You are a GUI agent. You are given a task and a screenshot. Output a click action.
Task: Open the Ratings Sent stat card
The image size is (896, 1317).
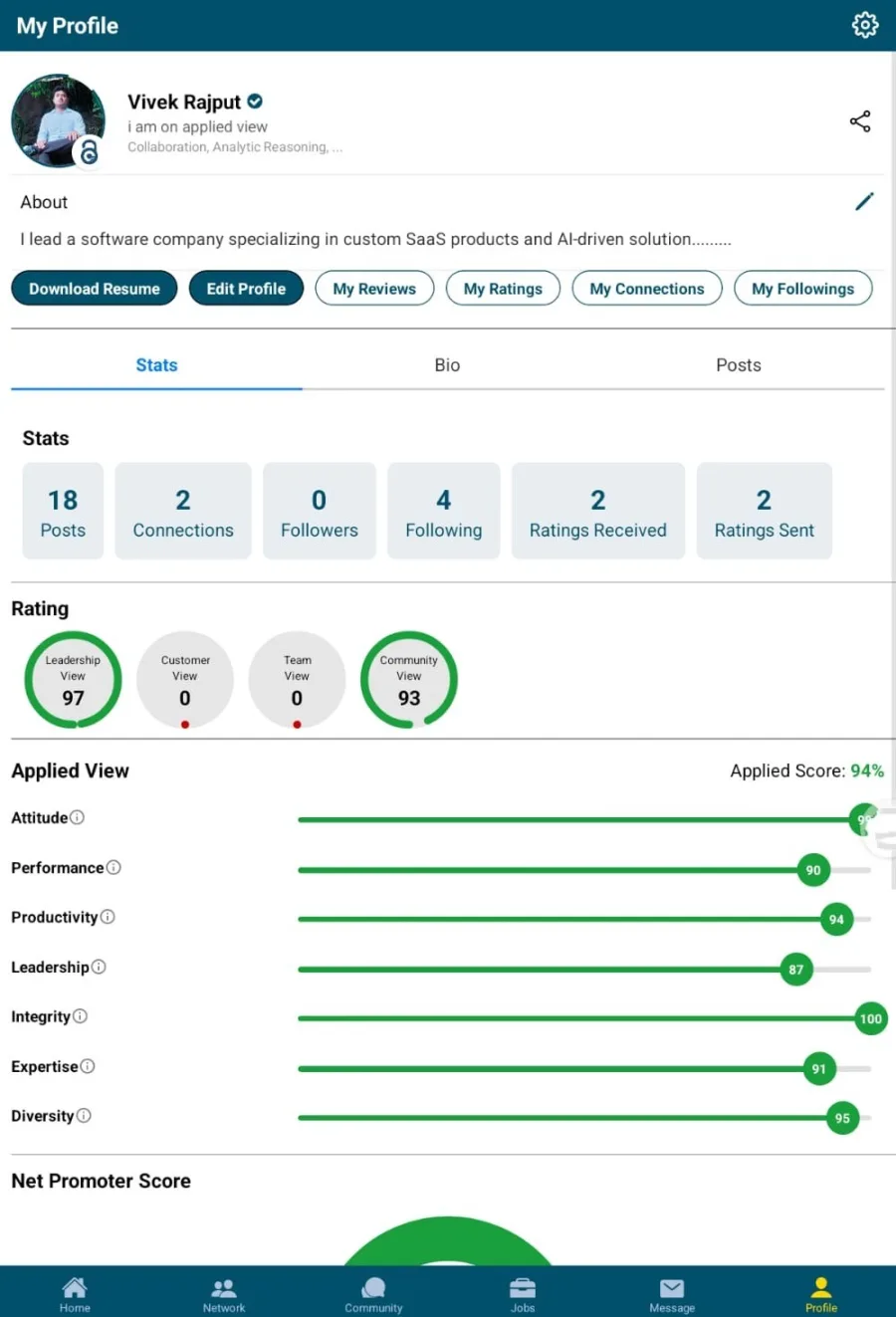[765, 511]
